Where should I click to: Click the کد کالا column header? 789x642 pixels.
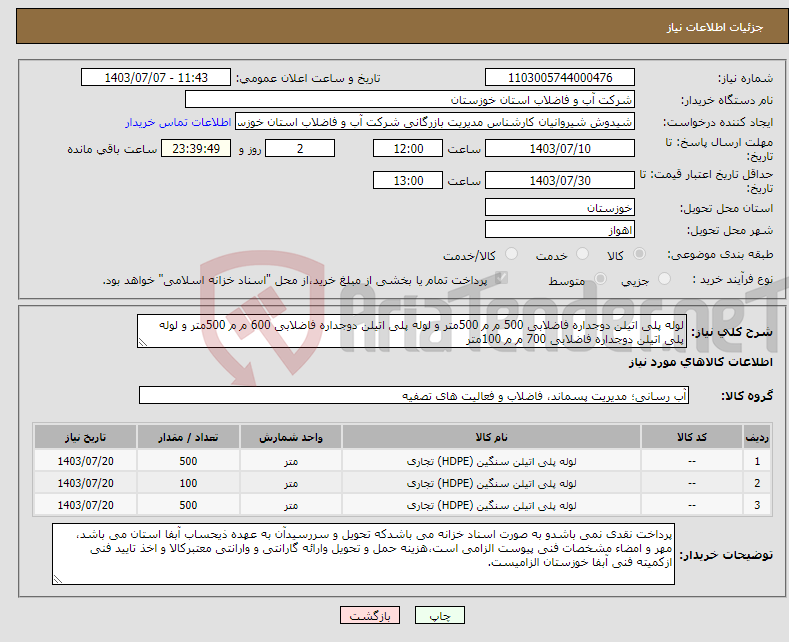pos(692,437)
